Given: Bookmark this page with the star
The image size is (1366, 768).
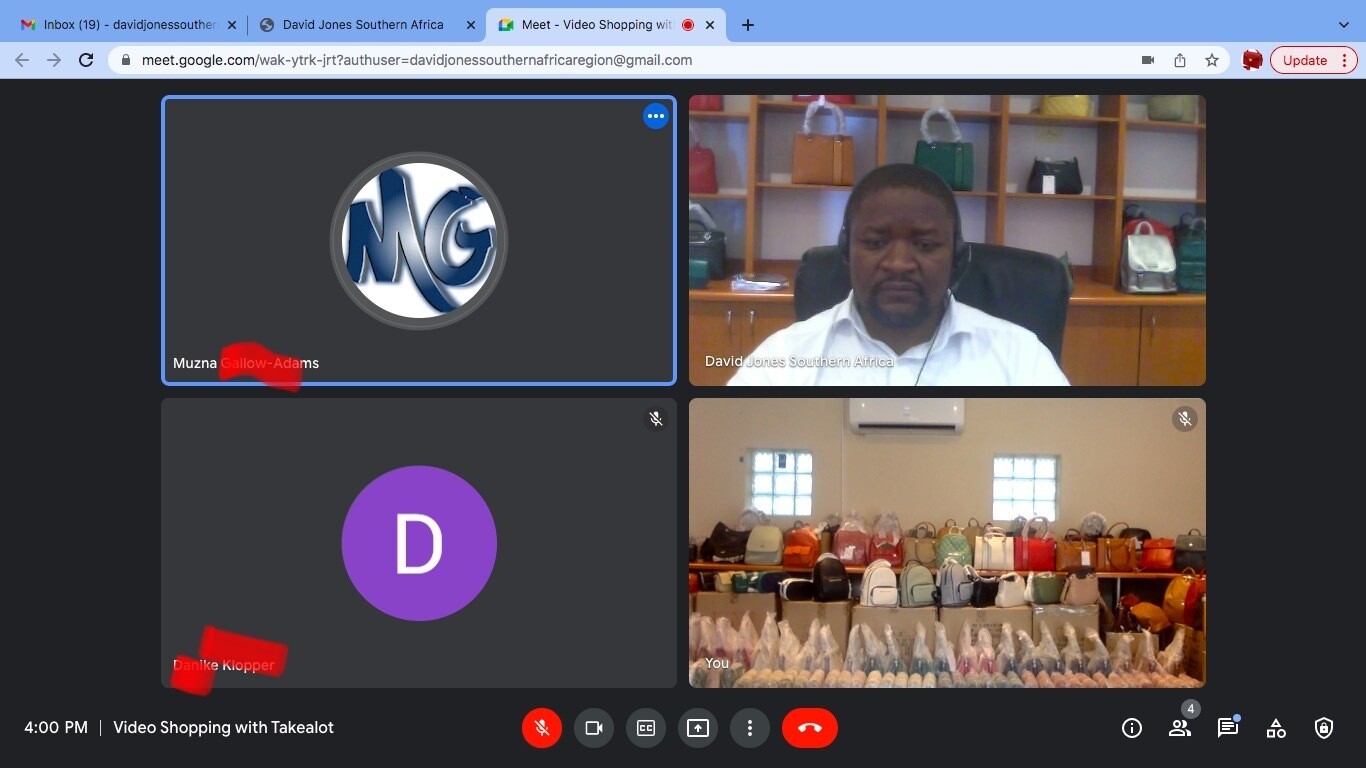Looking at the screenshot, I should click(1212, 60).
